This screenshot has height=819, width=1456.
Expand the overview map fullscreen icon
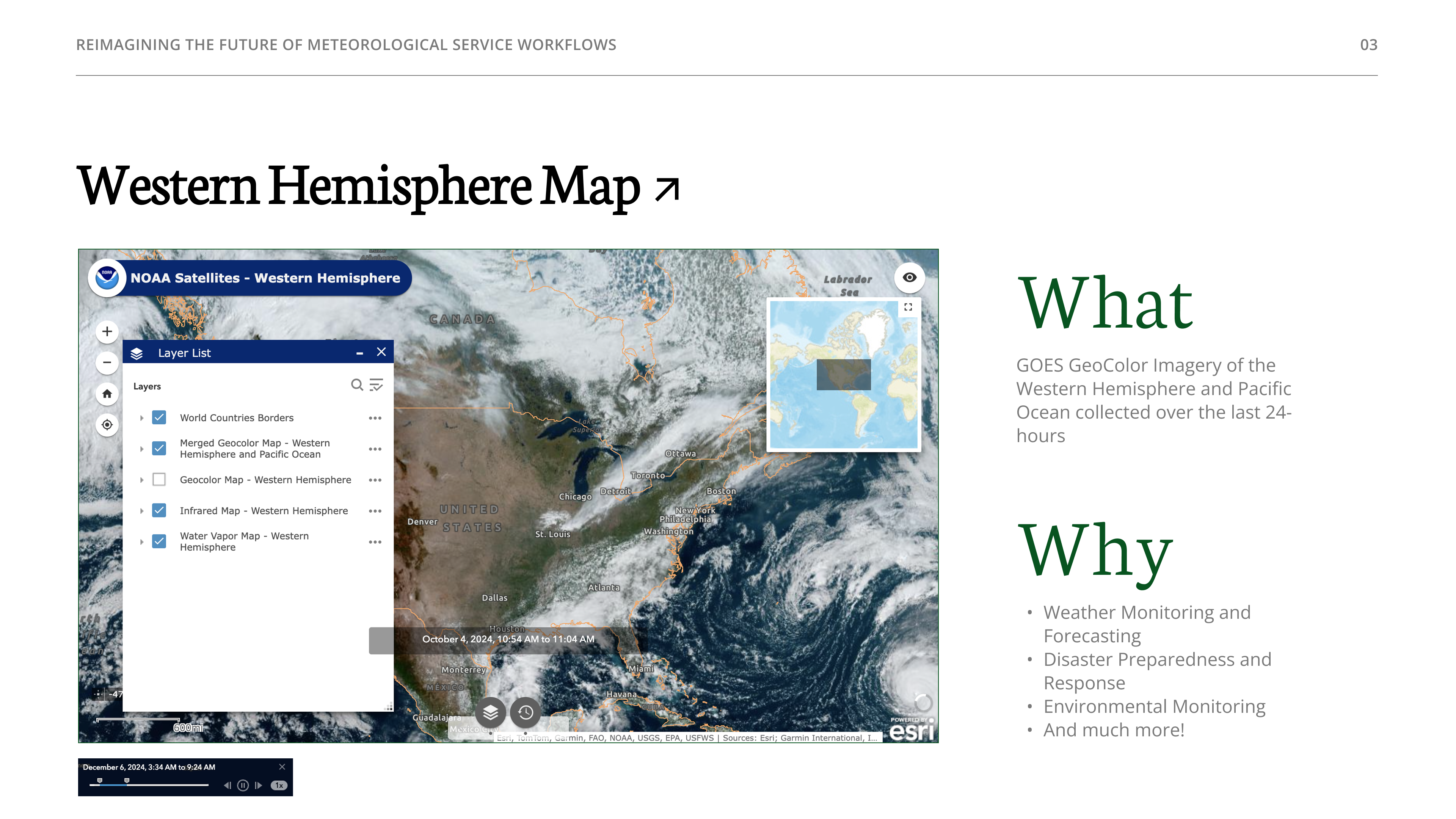(x=908, y=307)
